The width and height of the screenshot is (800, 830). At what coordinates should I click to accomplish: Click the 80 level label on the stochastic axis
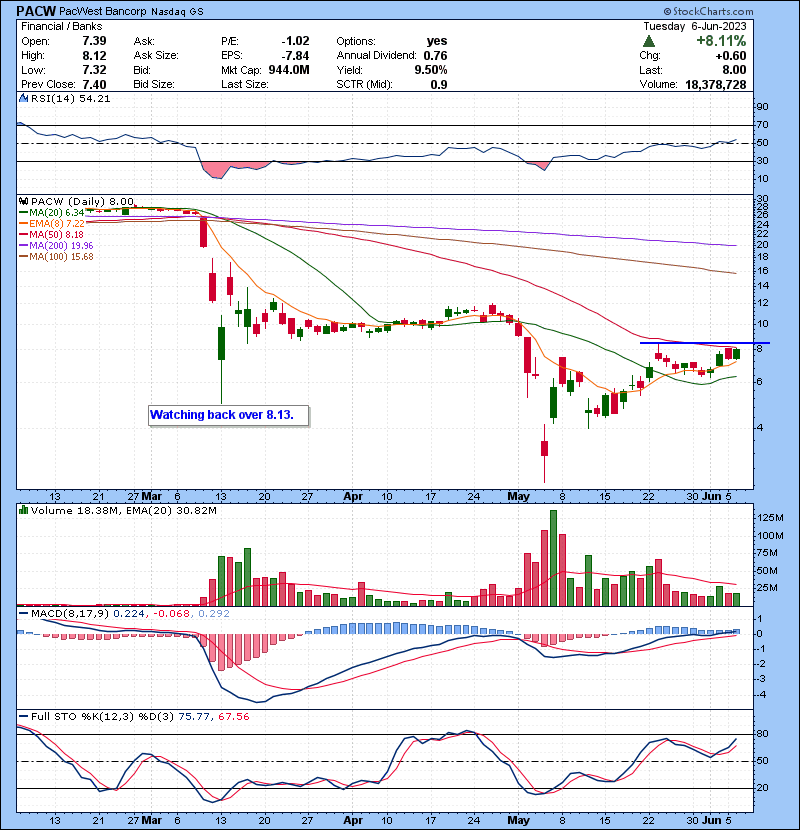(762, 734)
